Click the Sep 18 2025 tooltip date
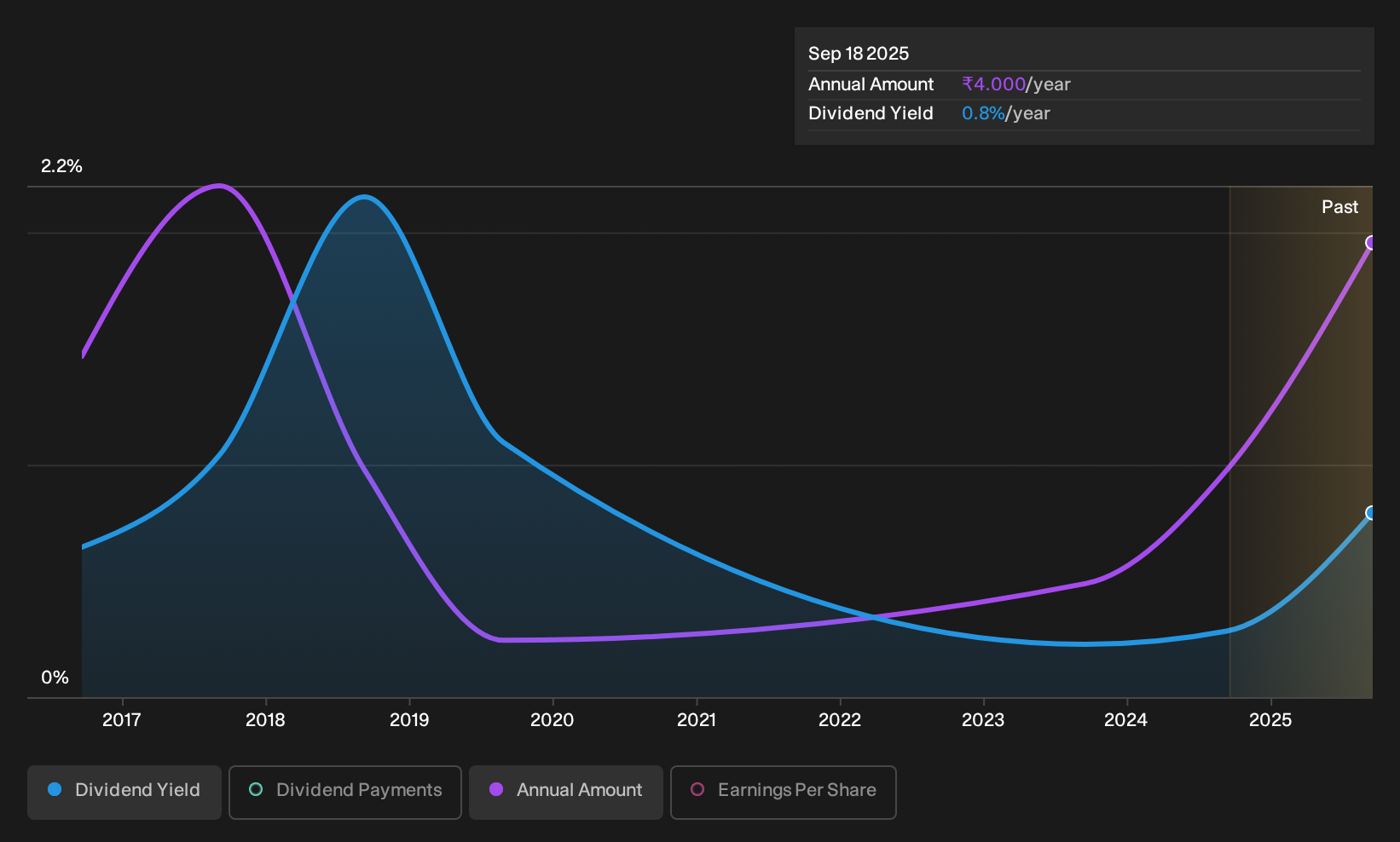Viewport: 1400px width, 842px height. click(859, 54)
